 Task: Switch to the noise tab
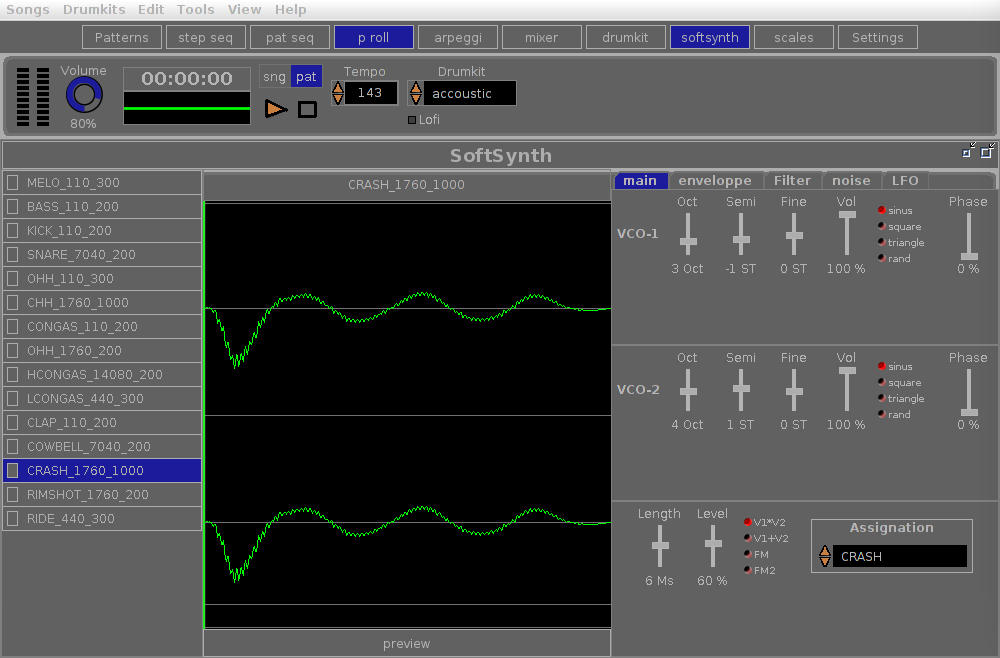(851, 180)
